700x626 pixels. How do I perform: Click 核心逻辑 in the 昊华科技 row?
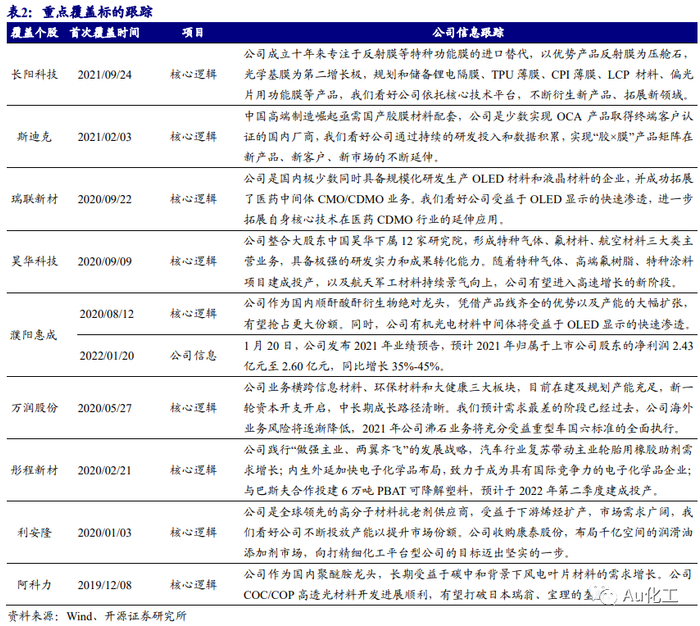click(x=193, y=261)
